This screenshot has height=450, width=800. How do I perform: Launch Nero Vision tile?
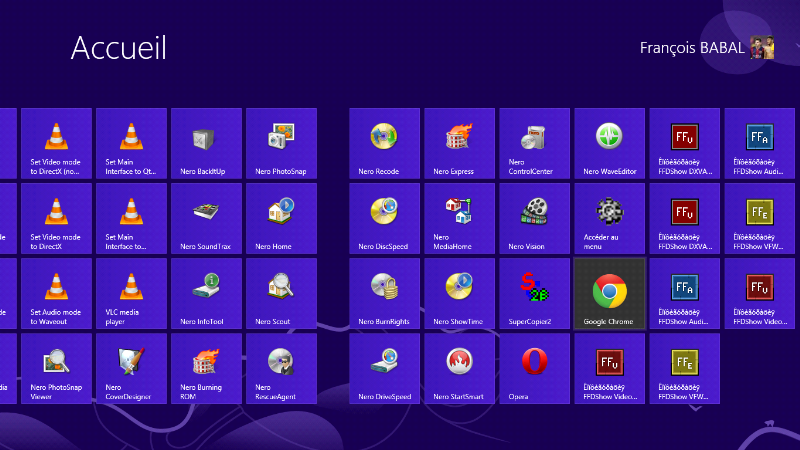[x=534, y=218]
